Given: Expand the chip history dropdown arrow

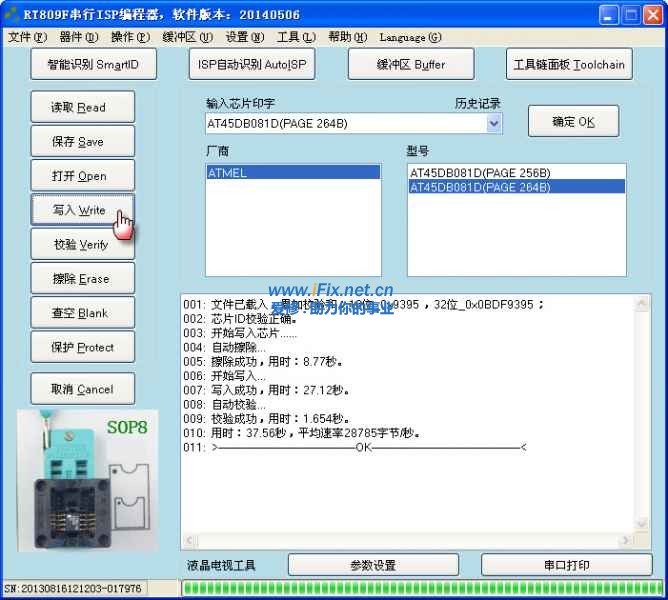Looking at the screenshot, I should (x=493, y=123).
